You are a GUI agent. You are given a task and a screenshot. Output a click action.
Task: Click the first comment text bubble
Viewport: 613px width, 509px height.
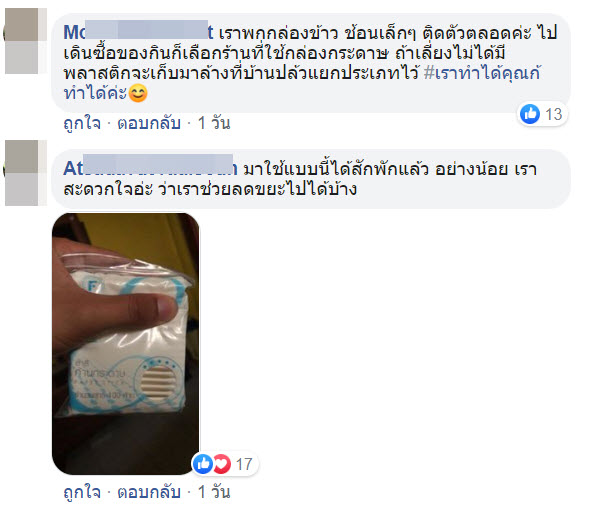click(311, 63)
